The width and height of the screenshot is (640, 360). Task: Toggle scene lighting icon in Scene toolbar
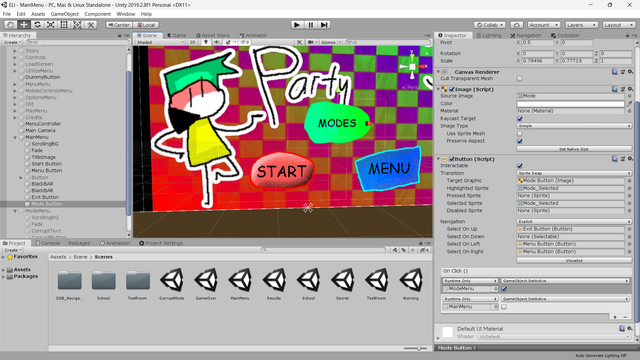tap(206, 42)
